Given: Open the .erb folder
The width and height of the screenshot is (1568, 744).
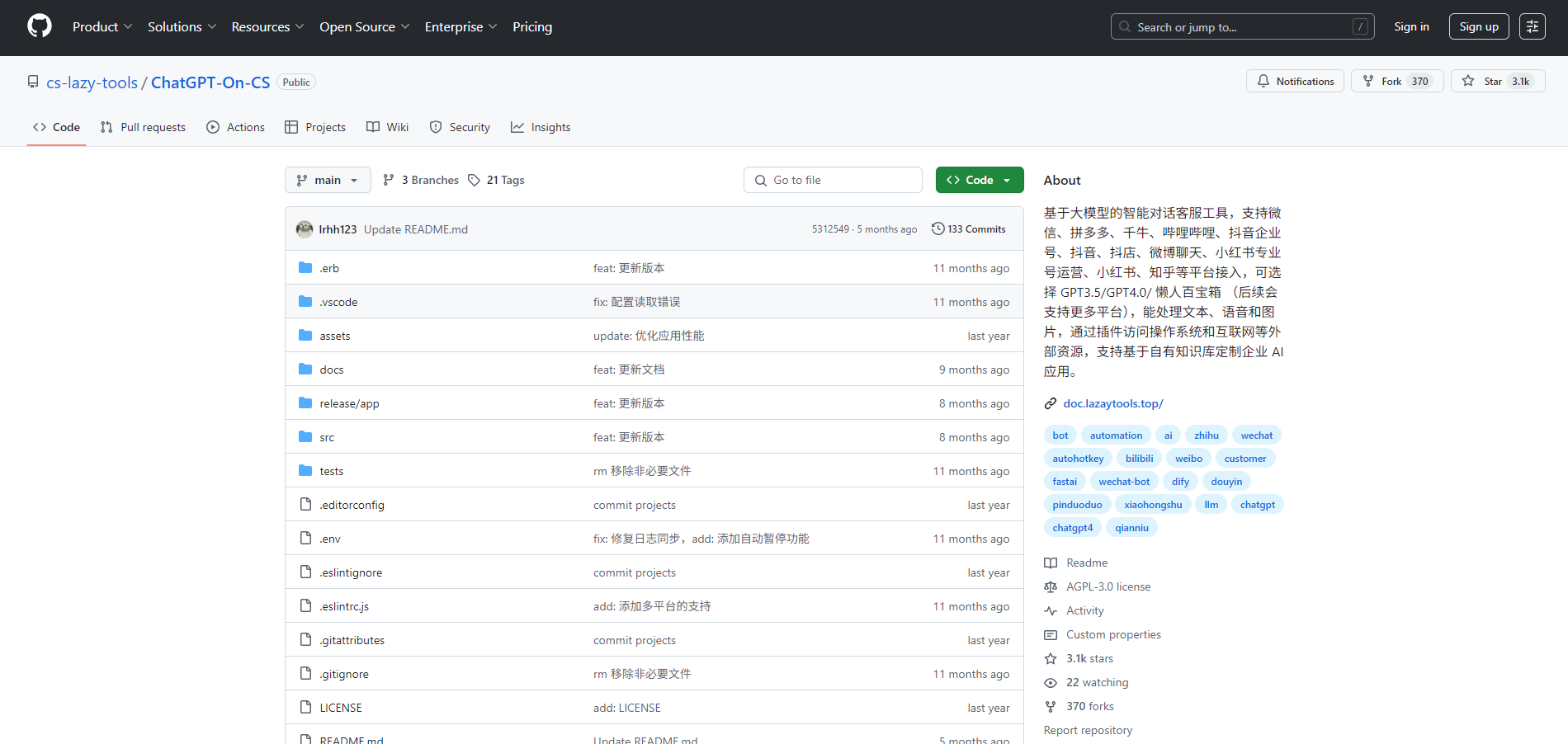Looking at the screenshot, I should pos(329,268).
